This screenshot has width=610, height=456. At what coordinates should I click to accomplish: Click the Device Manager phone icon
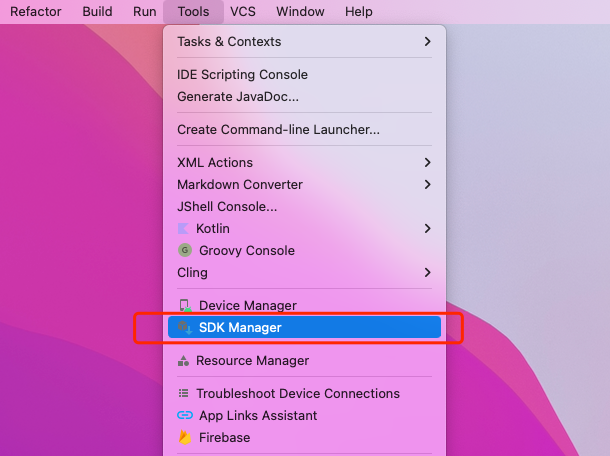point(184,305)
